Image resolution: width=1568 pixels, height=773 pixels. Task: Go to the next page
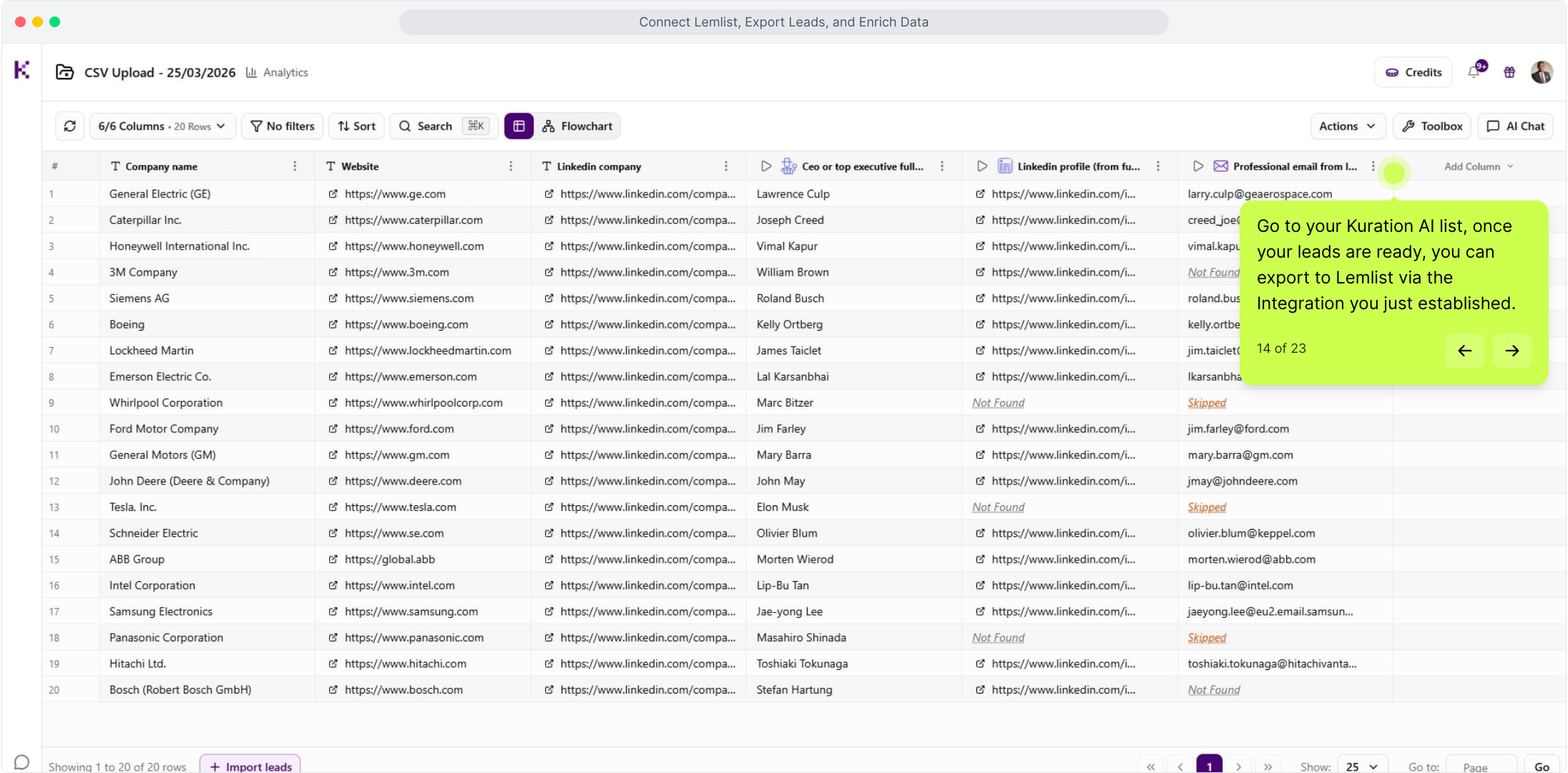click(x=1239, y=766)
